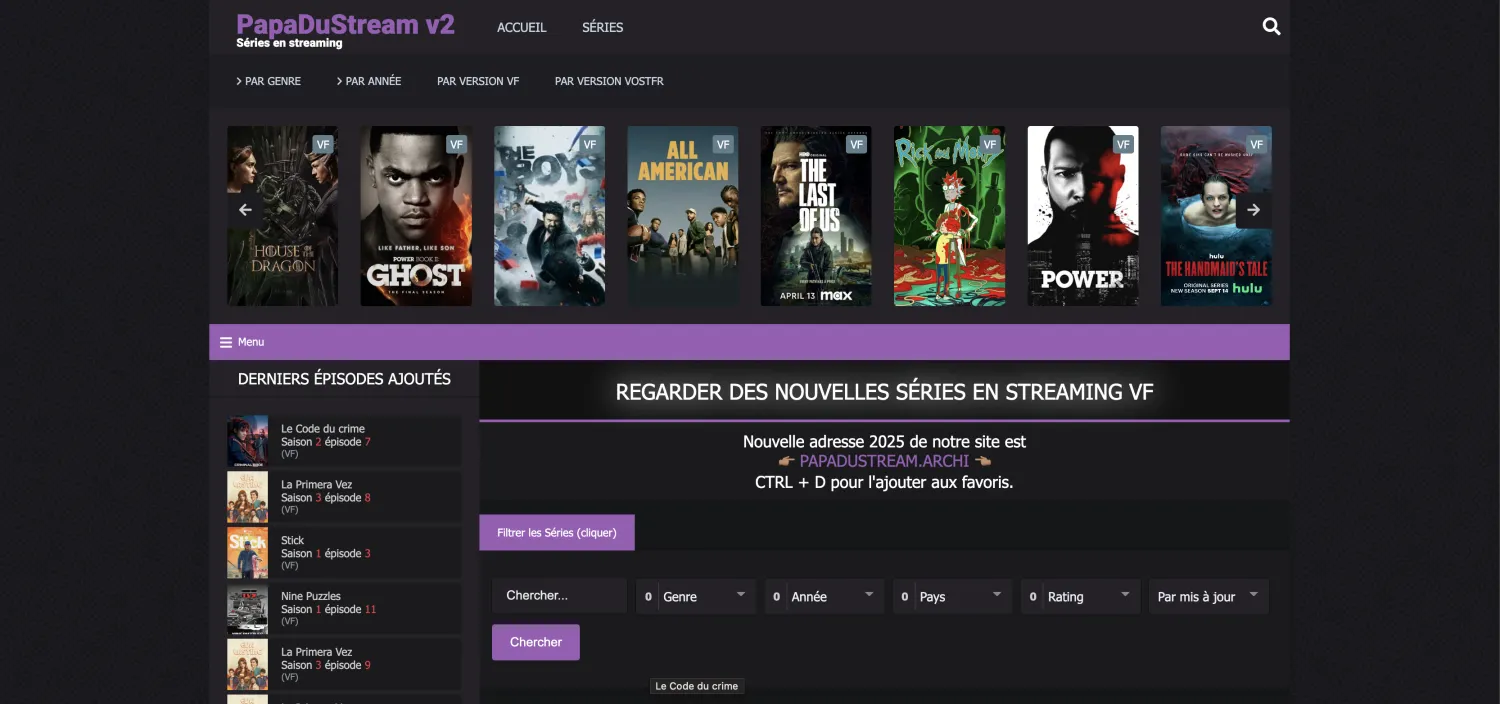1500x704 pixels.
Task: Open the search magnifier icon
Action: tap(1271, 26)
